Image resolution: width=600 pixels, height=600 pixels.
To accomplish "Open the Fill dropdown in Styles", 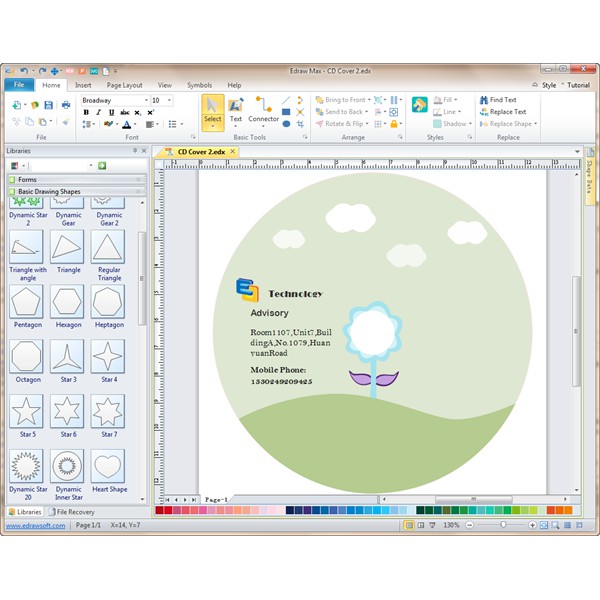I will tap(455, 100).
